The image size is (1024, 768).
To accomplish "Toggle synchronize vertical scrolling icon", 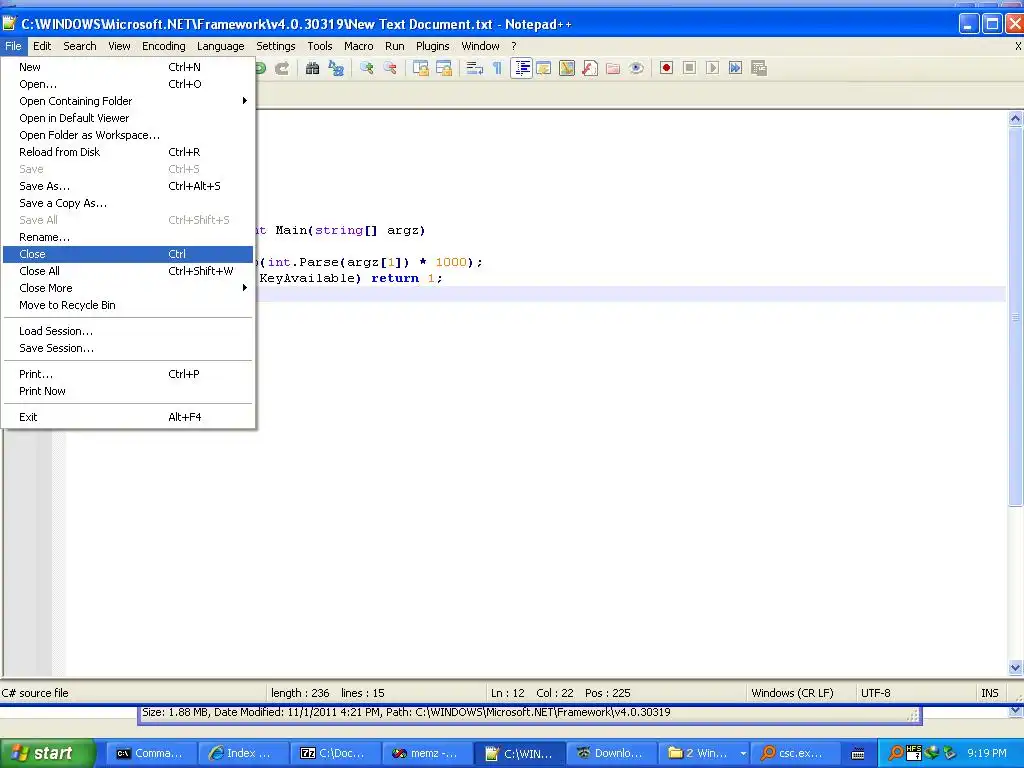I will tap(421, 68).
